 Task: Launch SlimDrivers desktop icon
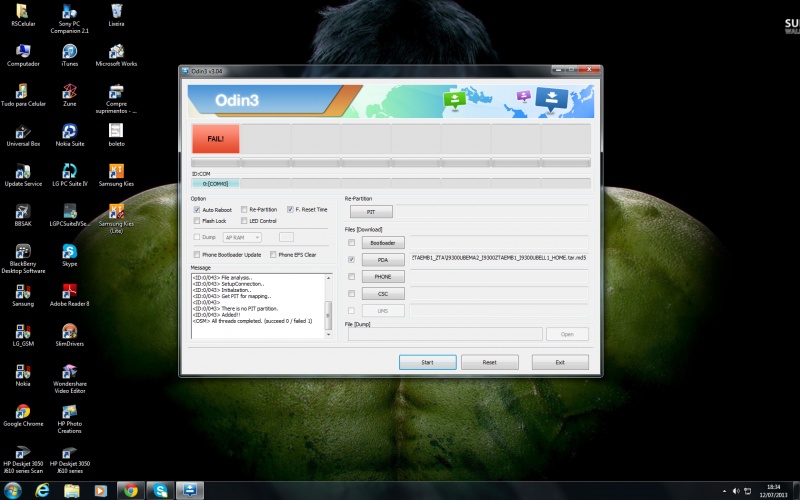coord(69,335)
